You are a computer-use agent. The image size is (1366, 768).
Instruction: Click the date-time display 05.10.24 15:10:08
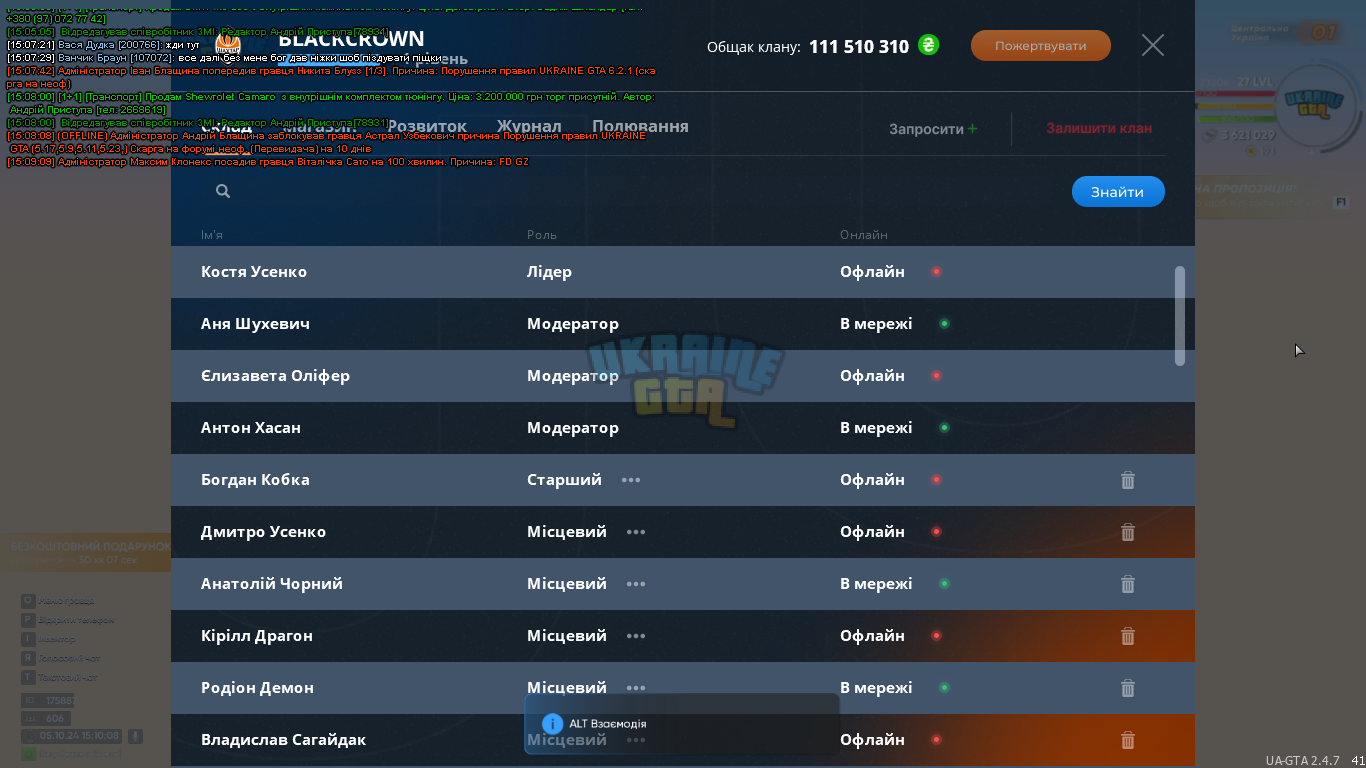click(80, 736)
